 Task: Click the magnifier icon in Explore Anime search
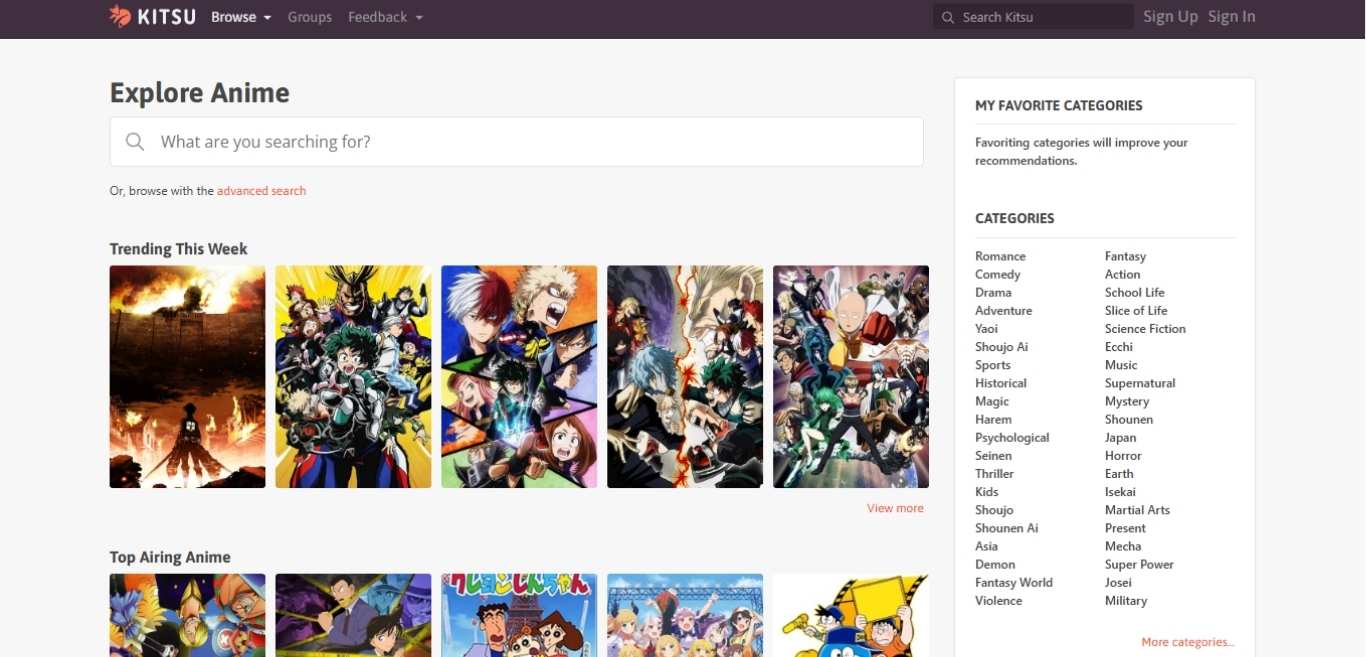point(135,142)
